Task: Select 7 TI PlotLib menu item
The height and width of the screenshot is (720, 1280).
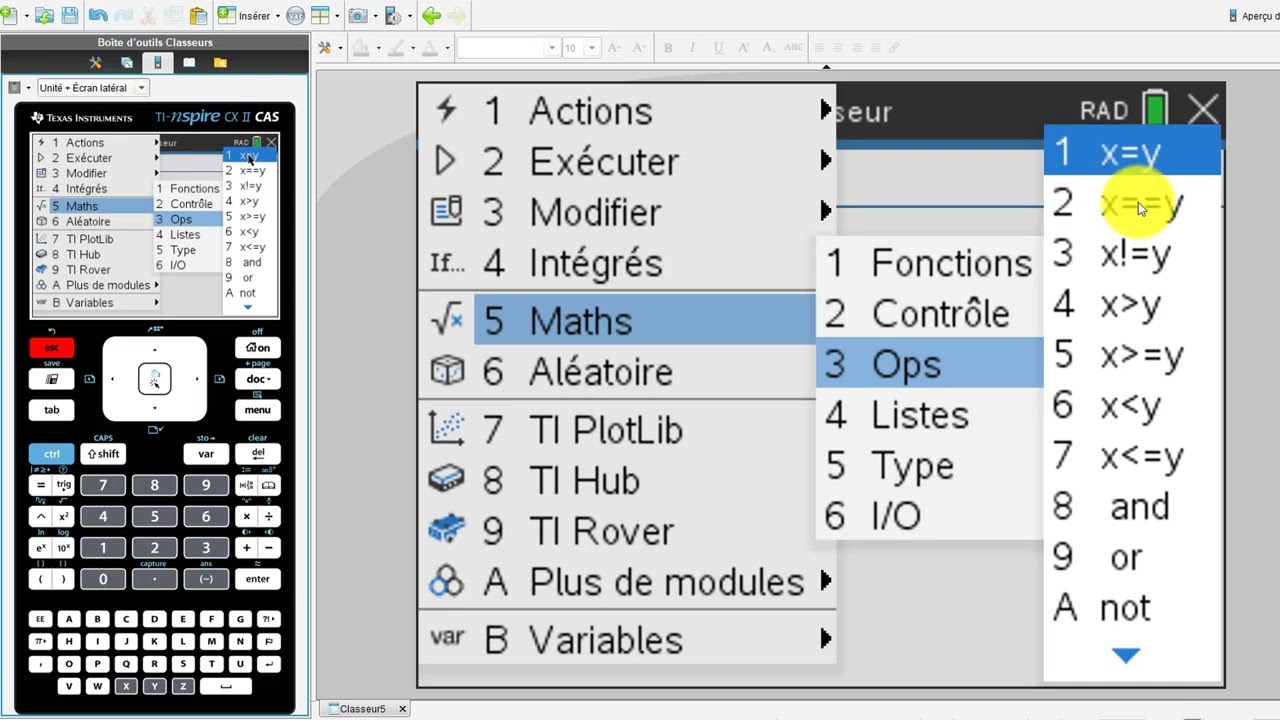Action: pyautogui.click(x=626, y=430)
